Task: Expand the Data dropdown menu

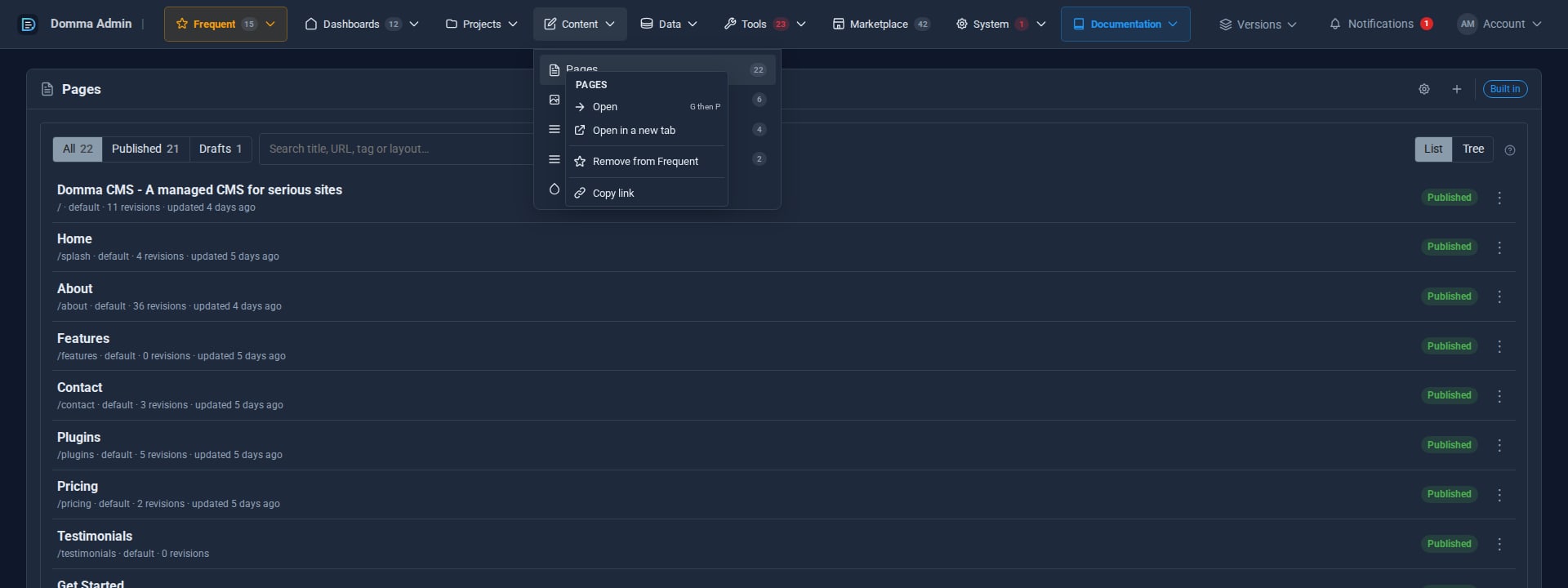Action: [x=668, y=24]
